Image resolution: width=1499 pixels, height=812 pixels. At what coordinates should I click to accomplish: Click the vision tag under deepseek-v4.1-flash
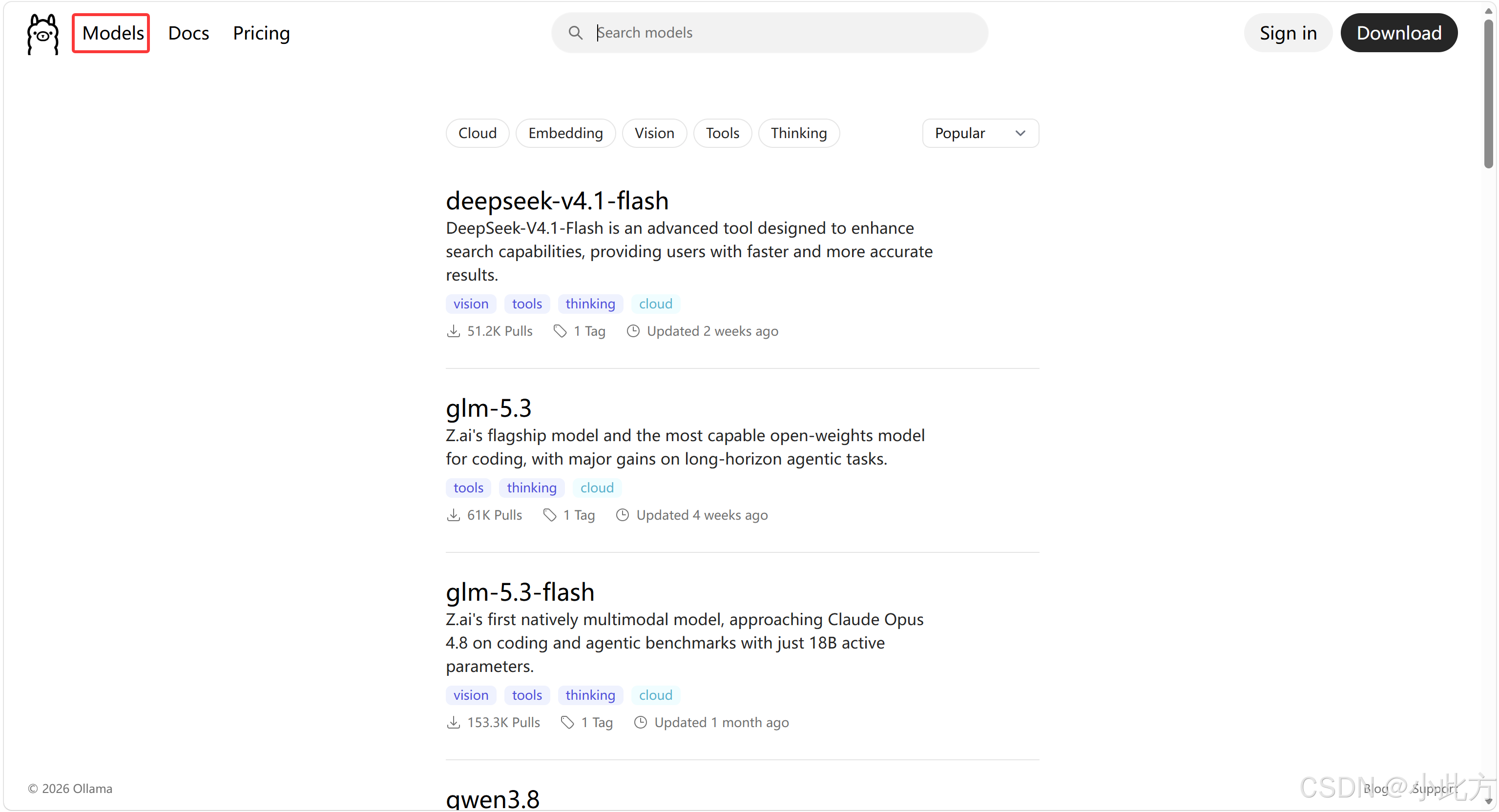(471, 304)
